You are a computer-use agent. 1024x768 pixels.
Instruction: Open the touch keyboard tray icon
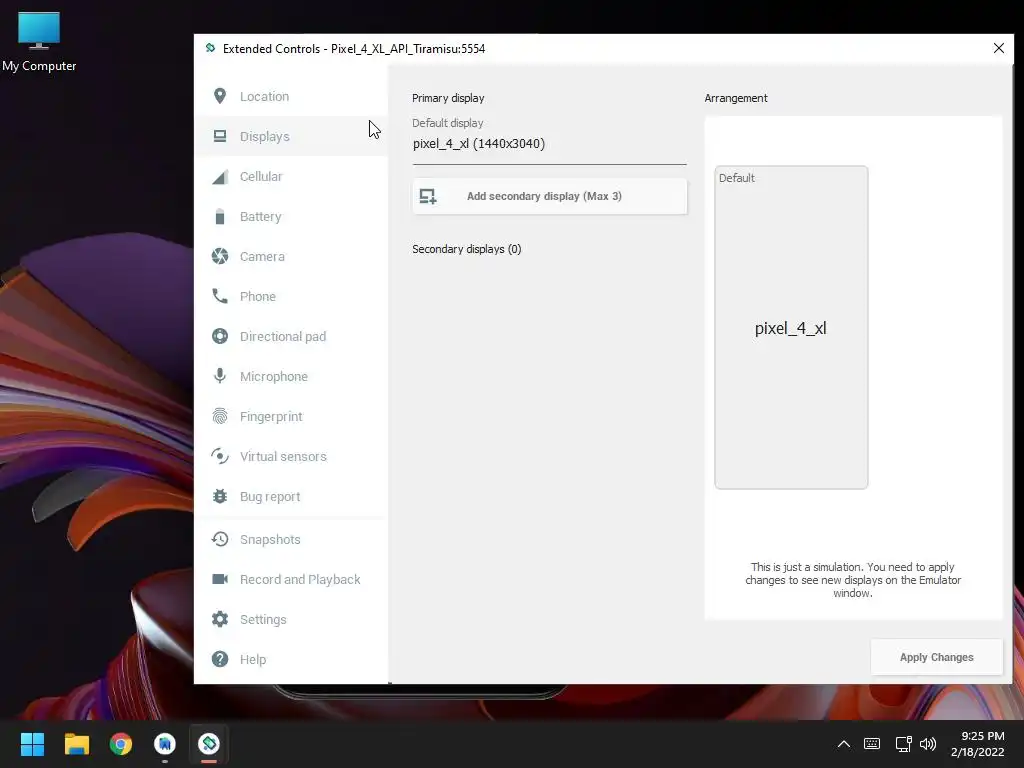tap(872, 744)
